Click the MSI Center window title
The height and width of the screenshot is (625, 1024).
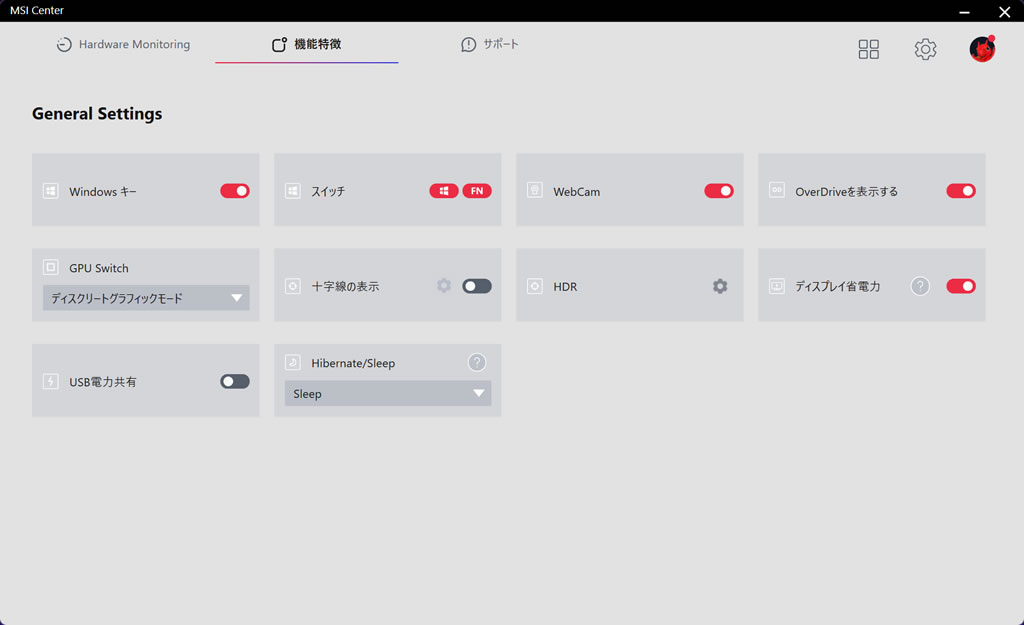(37, 10)
